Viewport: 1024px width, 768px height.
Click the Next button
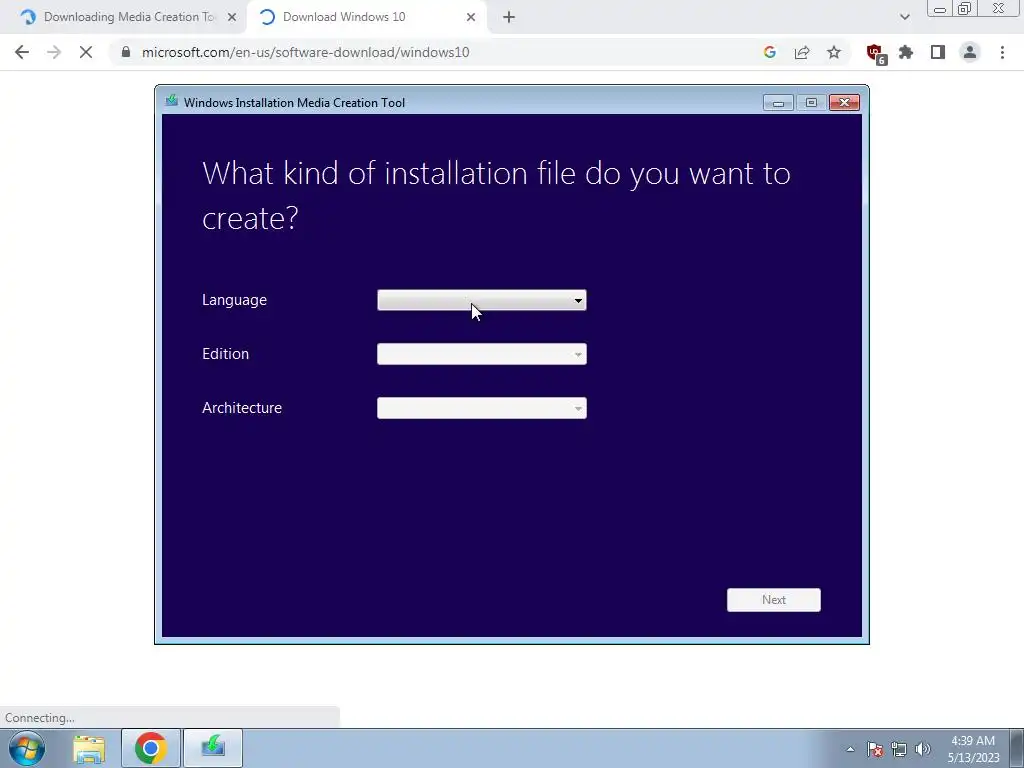[773, 600]
